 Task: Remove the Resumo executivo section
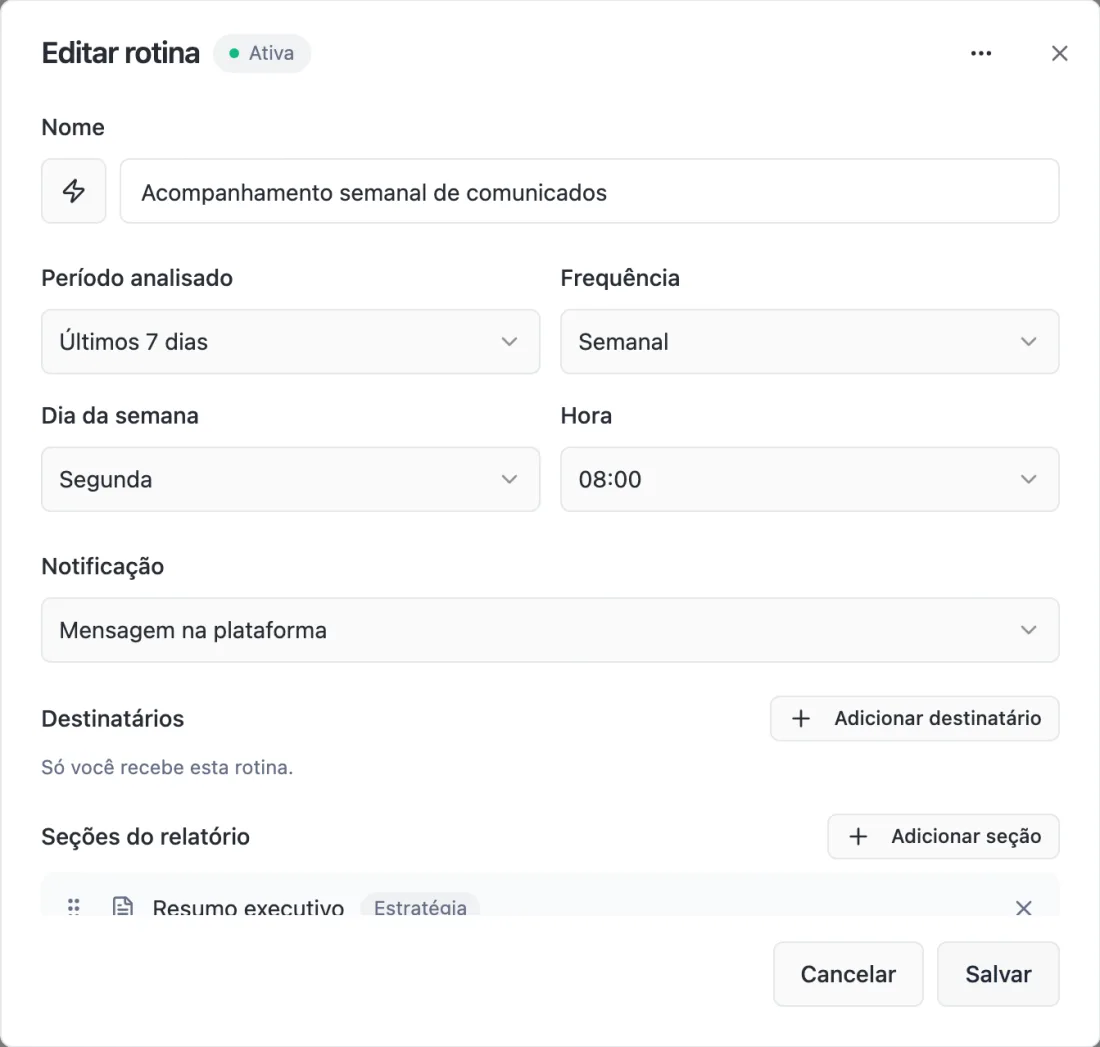pos(1024,907)
